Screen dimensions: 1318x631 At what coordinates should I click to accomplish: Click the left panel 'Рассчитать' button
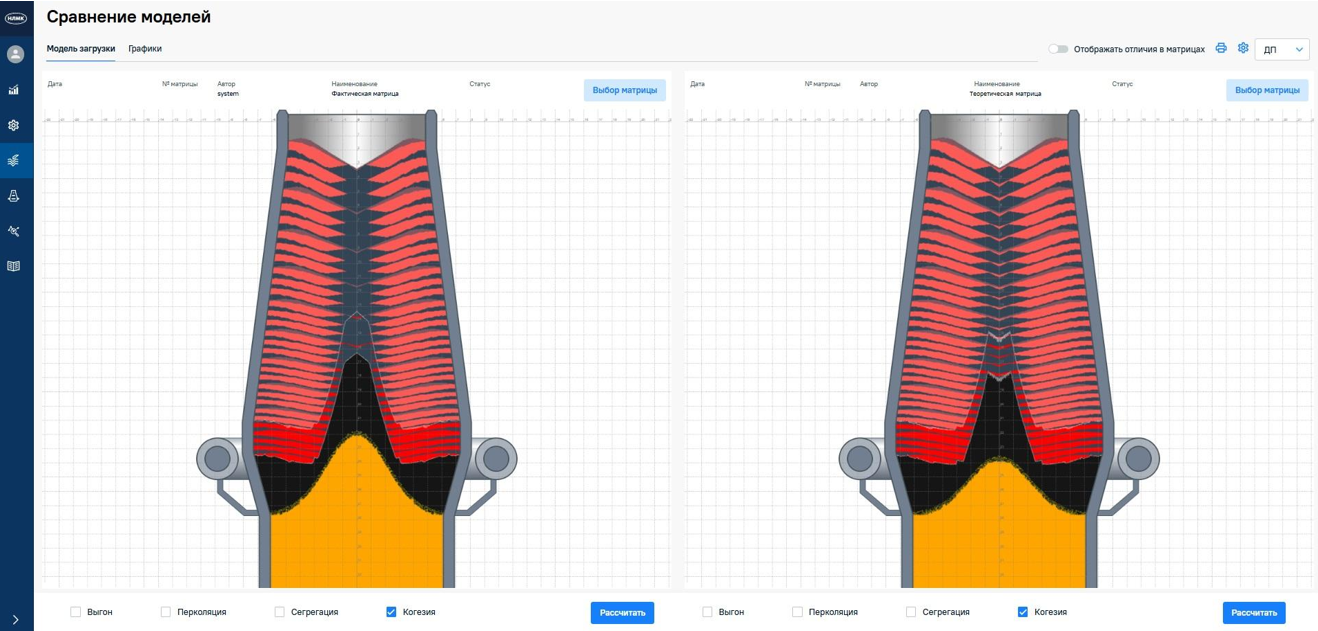pyautogui.click(x=622, y=612)
